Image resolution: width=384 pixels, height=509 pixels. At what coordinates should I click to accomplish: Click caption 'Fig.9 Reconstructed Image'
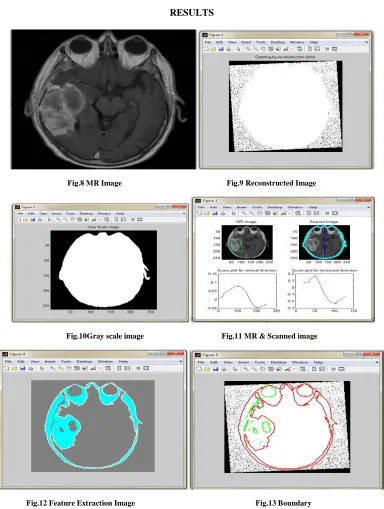point(271,183)
